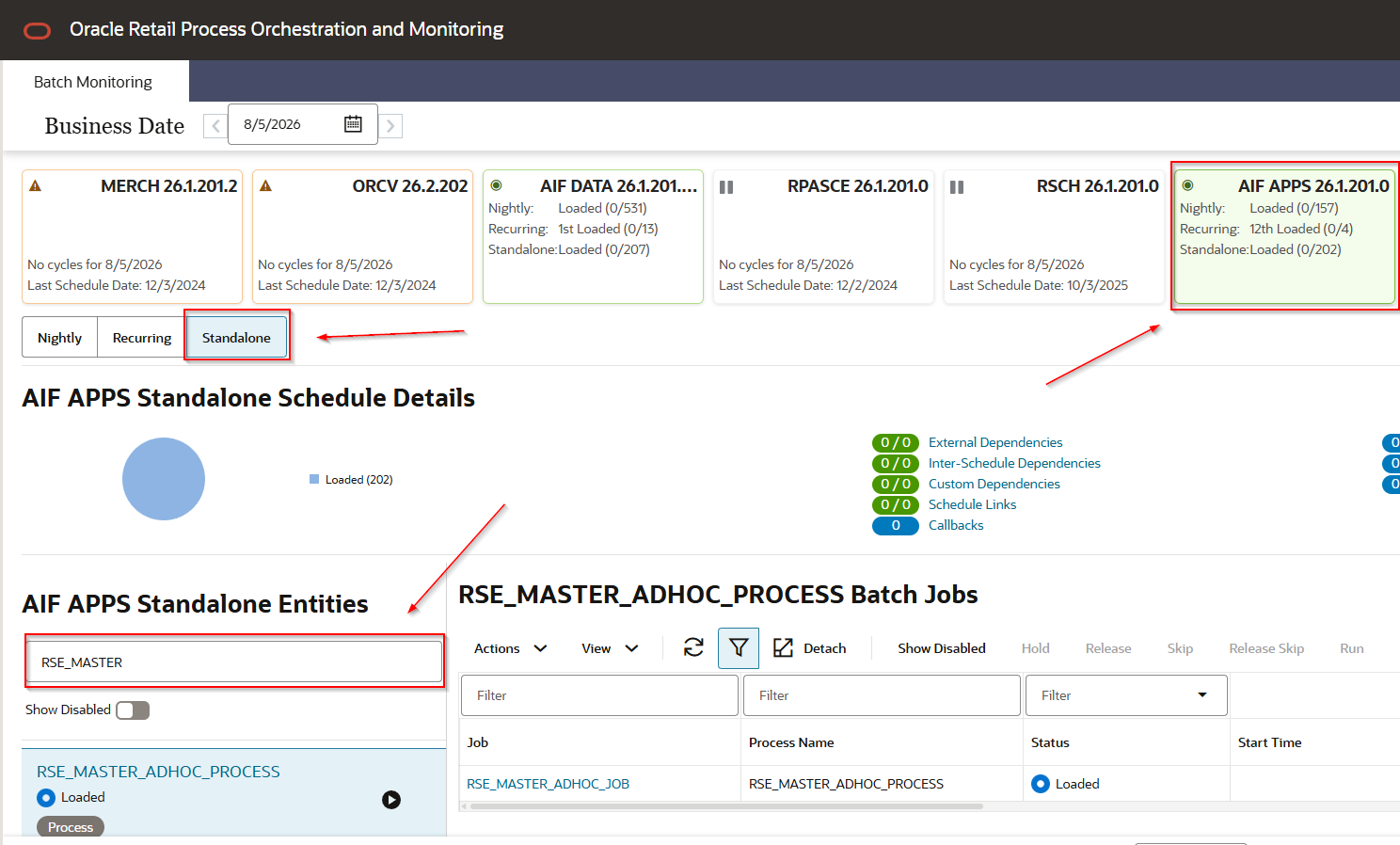Click the Process Name filter field
The width and height of the screenshot is (1400, 845).
882,695
